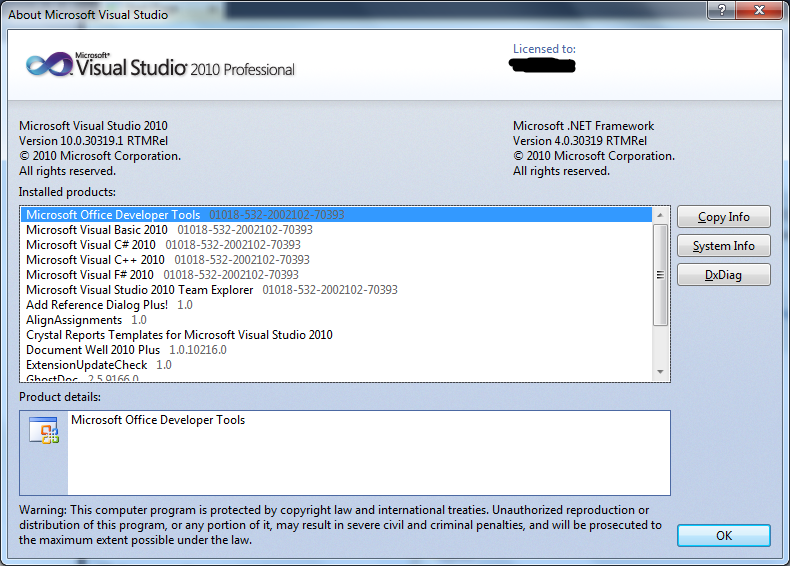Viewport: 790px width, 566px height.
Task: Select Microsoft Visual C++ 2010 row
Action: coord(337,260)
